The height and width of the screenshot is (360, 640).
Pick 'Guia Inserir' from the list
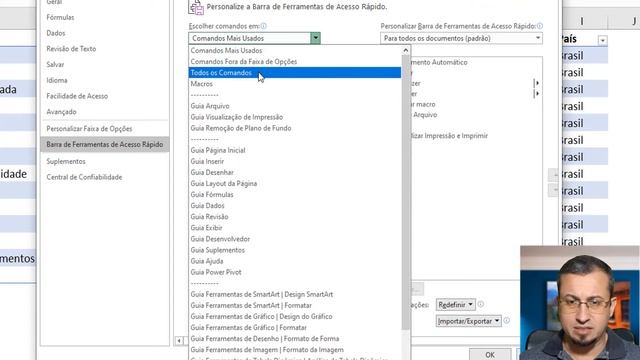click(x=295, y=161)
